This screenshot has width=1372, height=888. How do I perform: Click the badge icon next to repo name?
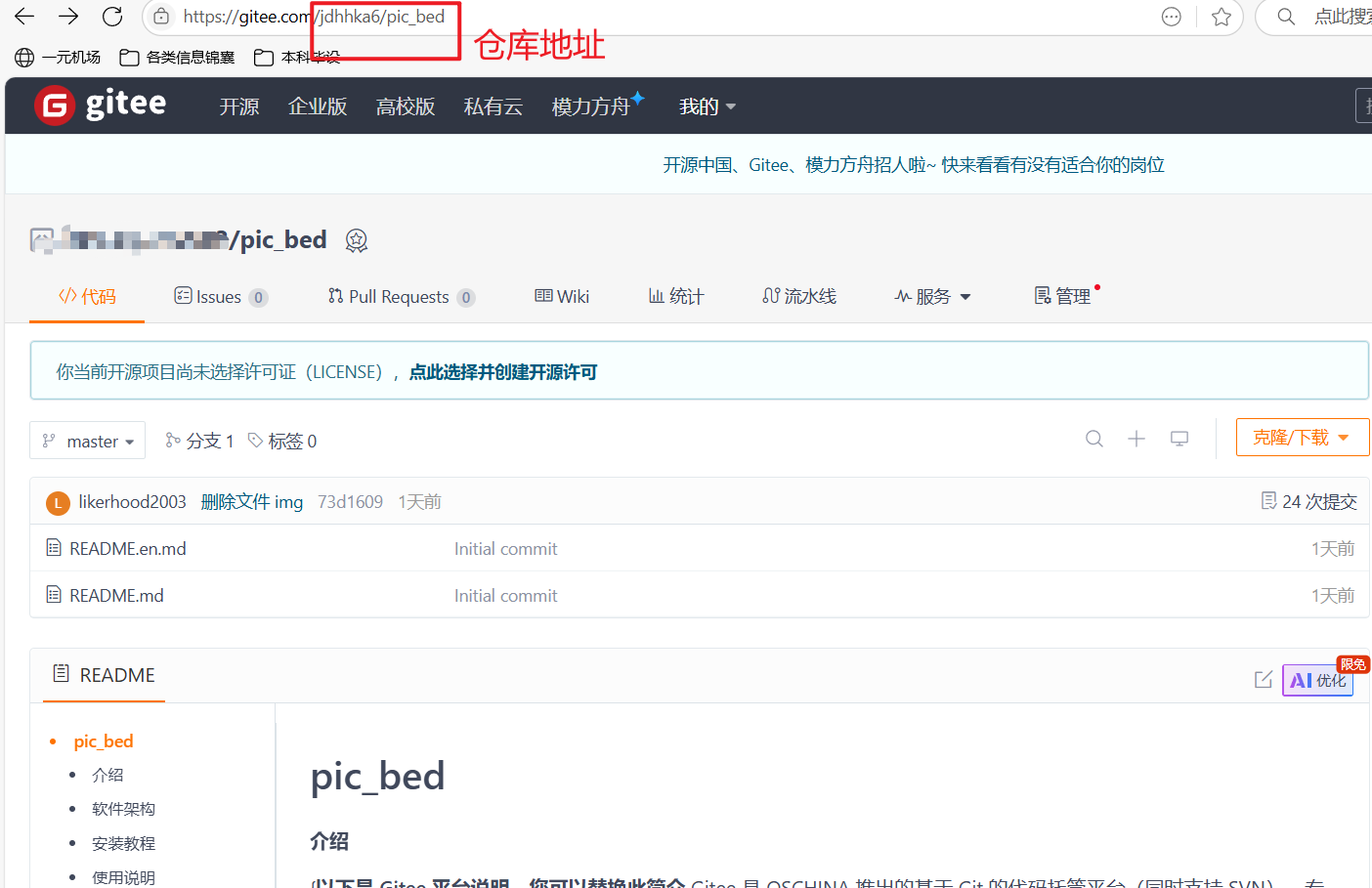356,239
